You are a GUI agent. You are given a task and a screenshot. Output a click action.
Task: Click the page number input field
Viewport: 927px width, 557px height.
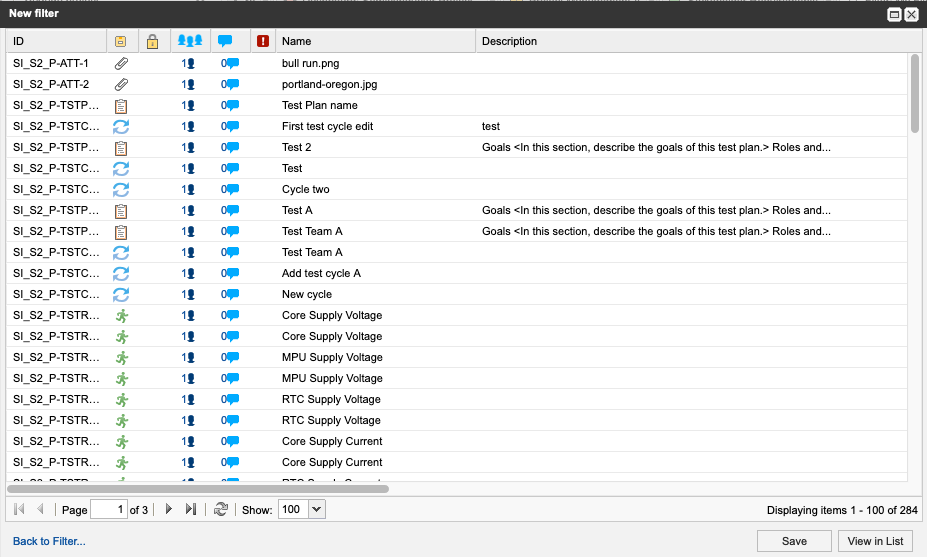[x=108, y=509]
